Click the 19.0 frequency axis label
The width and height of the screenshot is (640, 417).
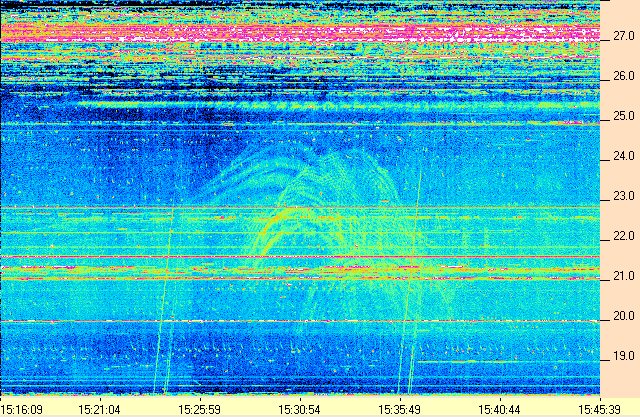(624, 356)
